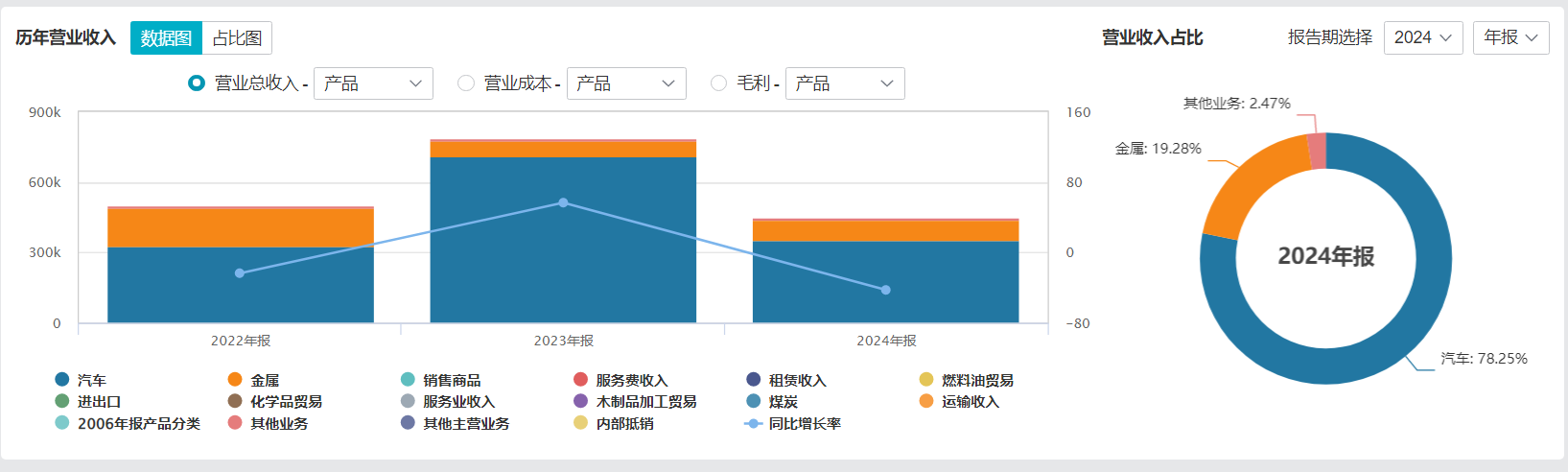Toggle the 租赁收入 legend marker
The height and width of the screenshot is (472, 1568).
(x=753, y=380)
